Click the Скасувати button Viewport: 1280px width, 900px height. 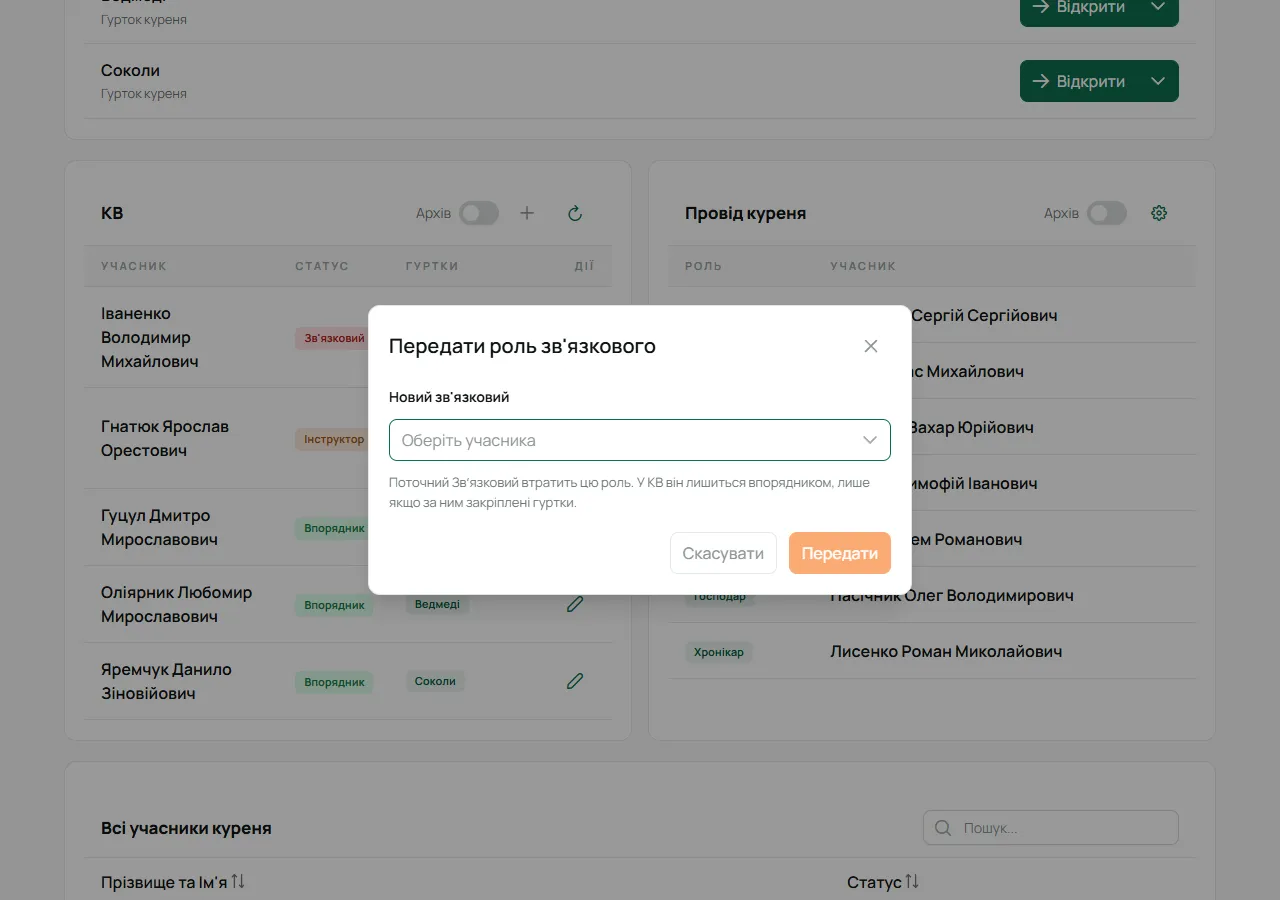(x=723, y=553)
